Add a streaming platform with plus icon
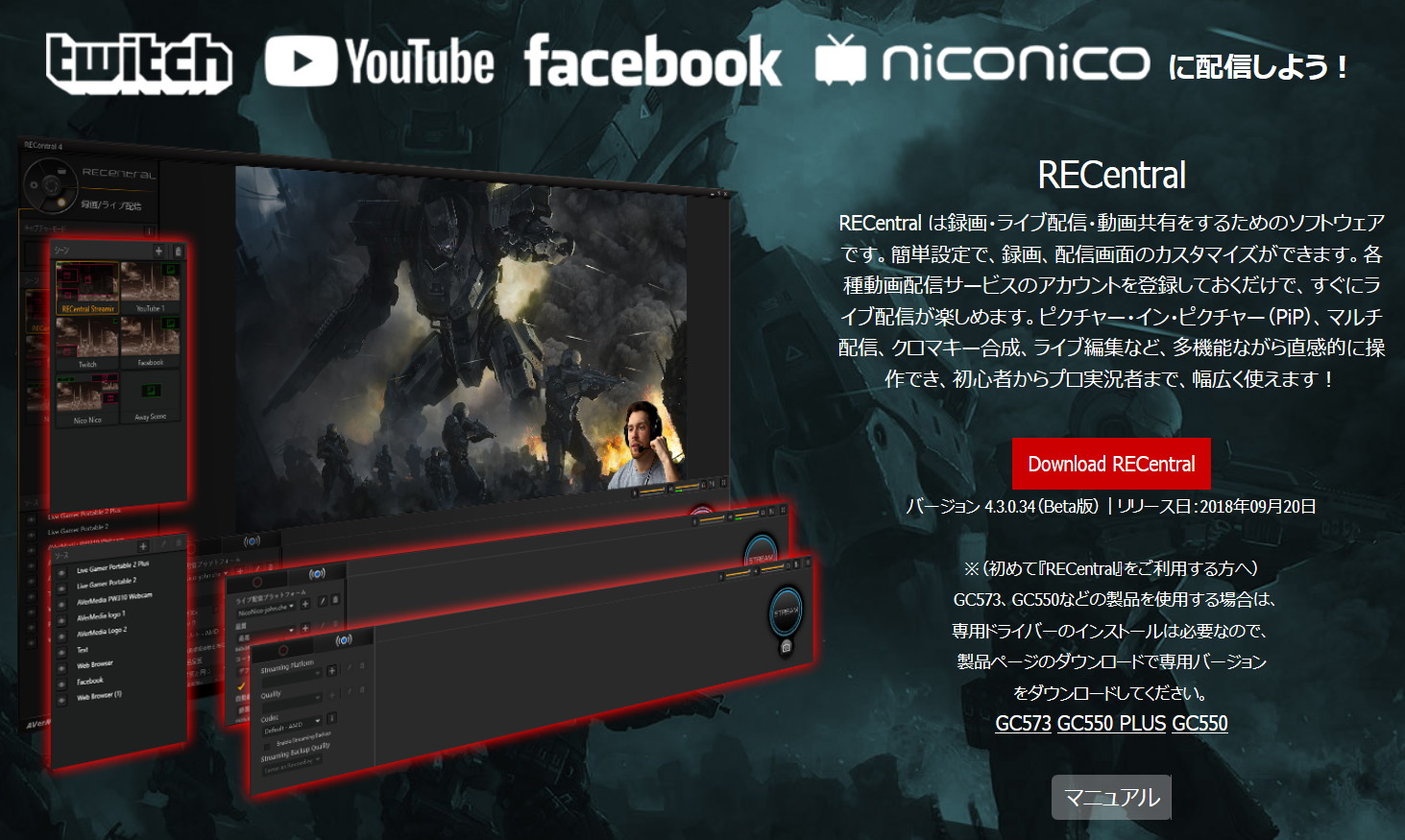Screen dimensions: 1405x840 click(331, 671)
